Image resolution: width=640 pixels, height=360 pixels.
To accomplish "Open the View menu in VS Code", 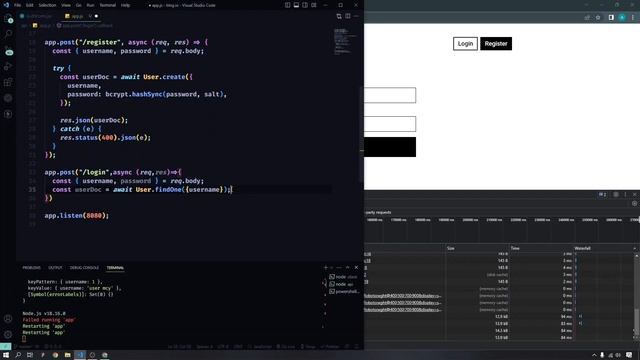I will [x=66, y=5].
